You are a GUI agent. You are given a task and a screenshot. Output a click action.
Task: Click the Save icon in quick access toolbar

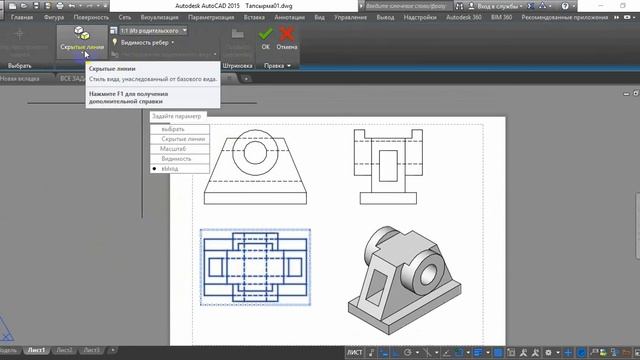tap(36, 6)
